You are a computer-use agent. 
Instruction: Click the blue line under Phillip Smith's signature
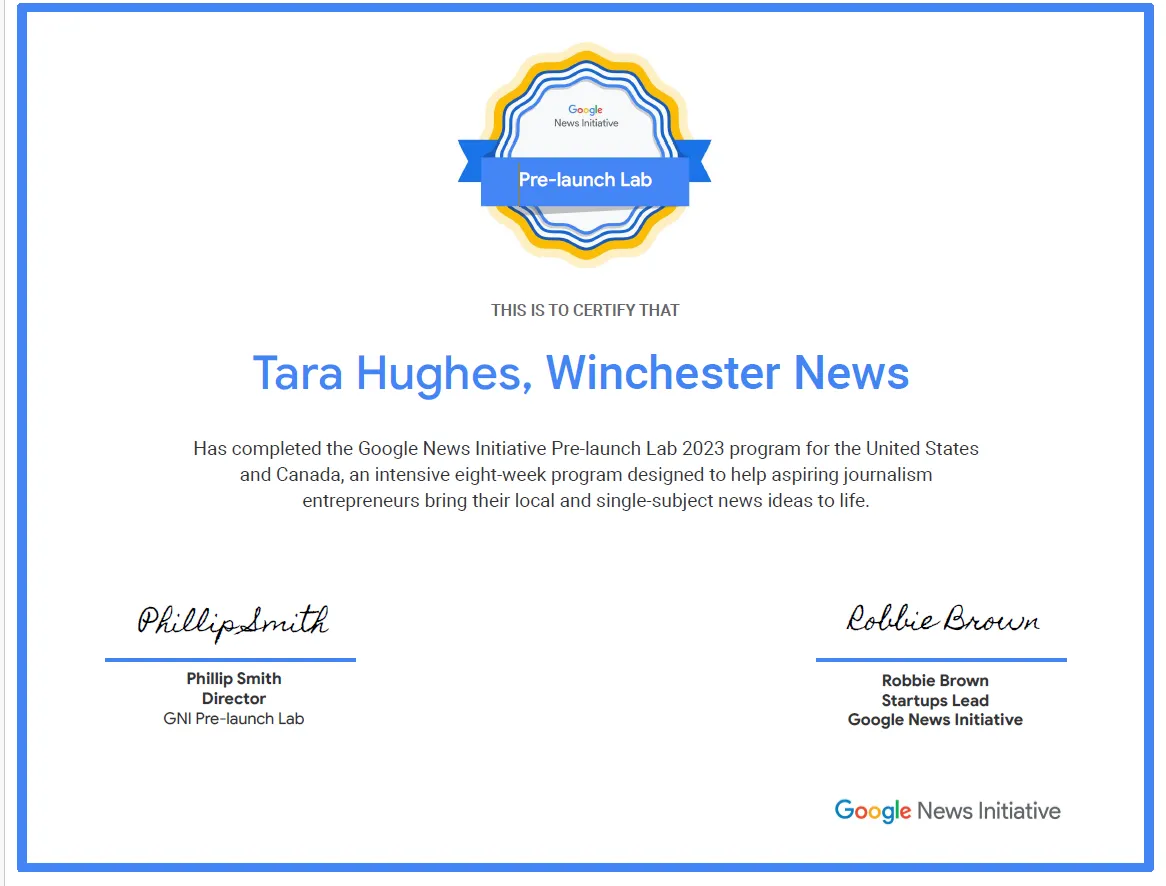(x=231, y=659)
